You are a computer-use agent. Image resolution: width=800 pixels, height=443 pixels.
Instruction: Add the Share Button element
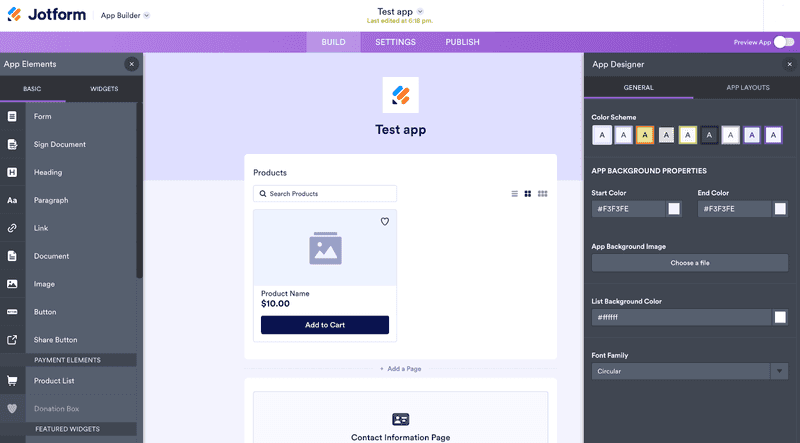pyautogui.click(x=68, y=340)
